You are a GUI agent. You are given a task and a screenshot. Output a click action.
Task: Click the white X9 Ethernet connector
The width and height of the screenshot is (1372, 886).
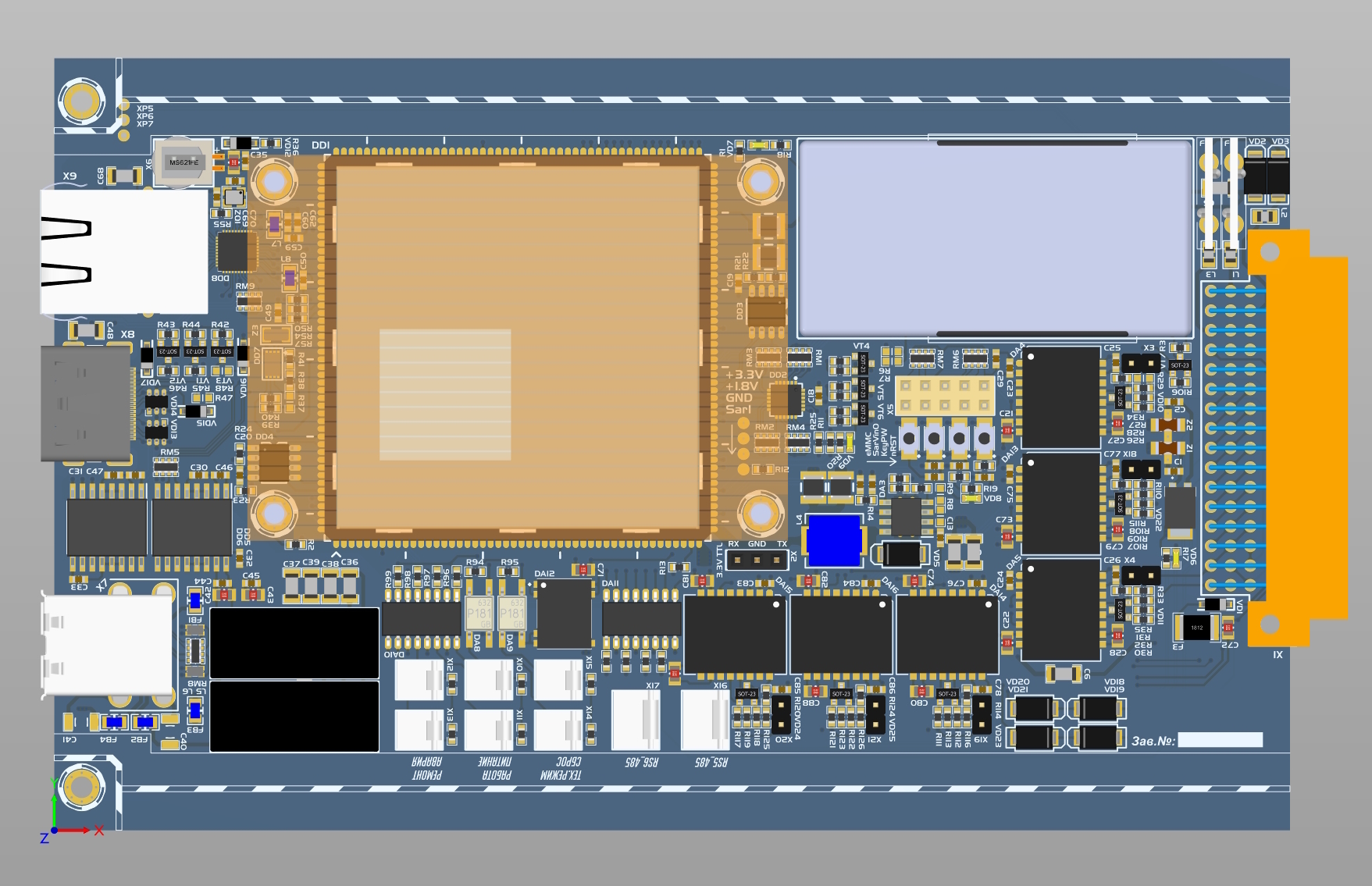tap(123, 251)
